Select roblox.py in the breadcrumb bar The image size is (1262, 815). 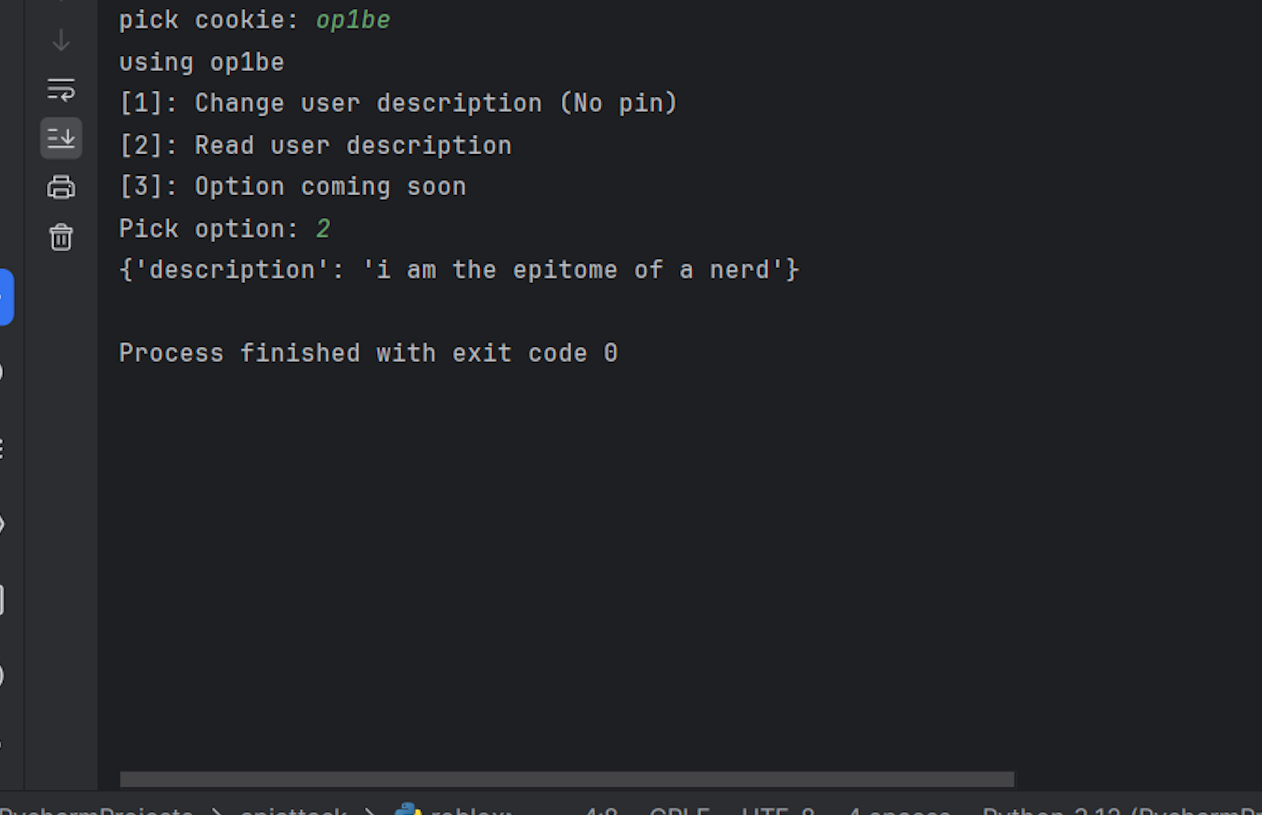[x=470, y=810]
